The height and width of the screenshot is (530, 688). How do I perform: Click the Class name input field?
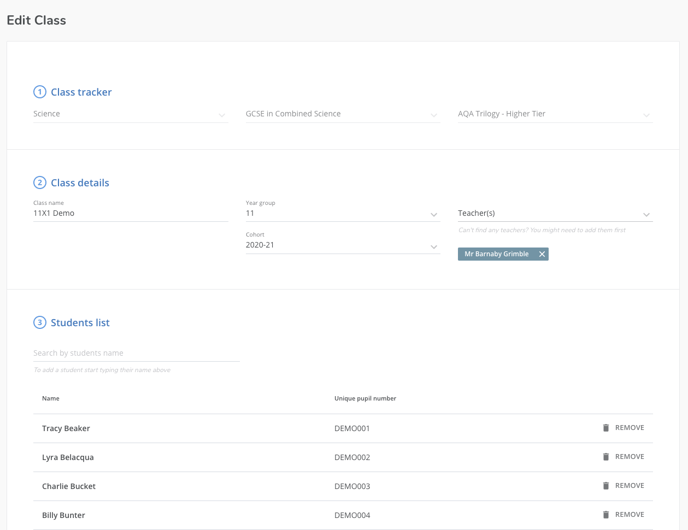(130, 213)
